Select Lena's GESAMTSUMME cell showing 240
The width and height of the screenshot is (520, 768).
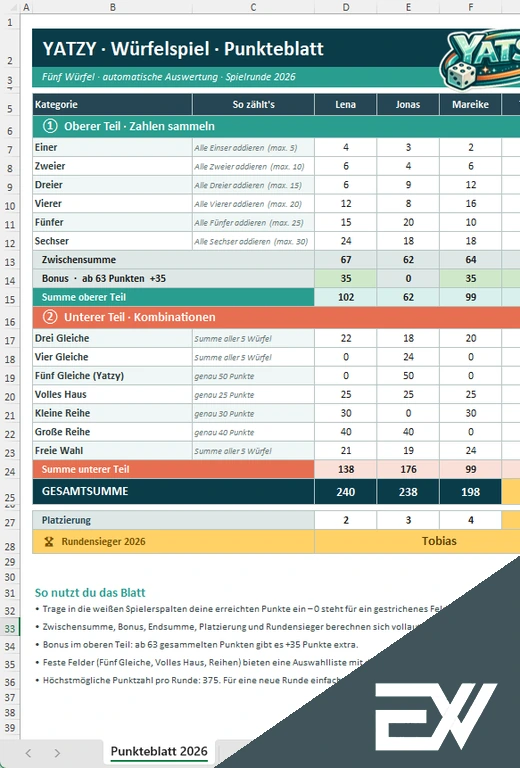click(346, 492)
